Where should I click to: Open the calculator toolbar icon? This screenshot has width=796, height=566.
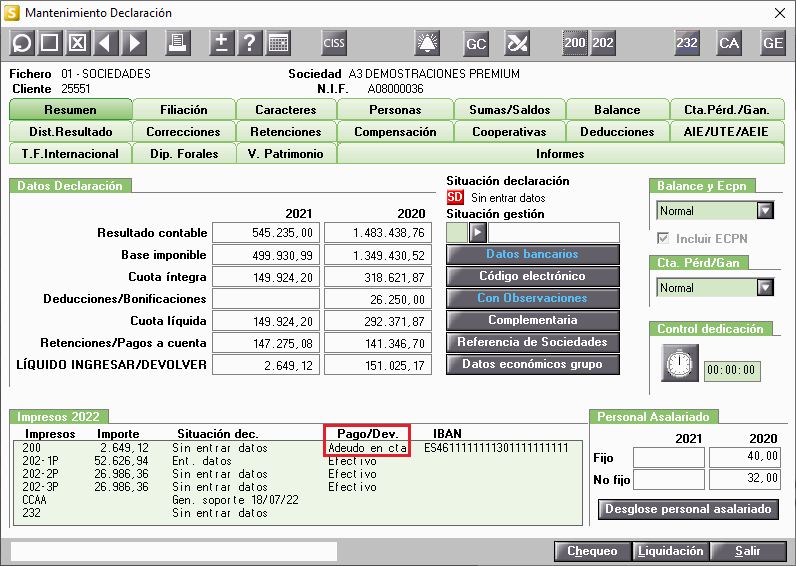[x=278, y=43]
